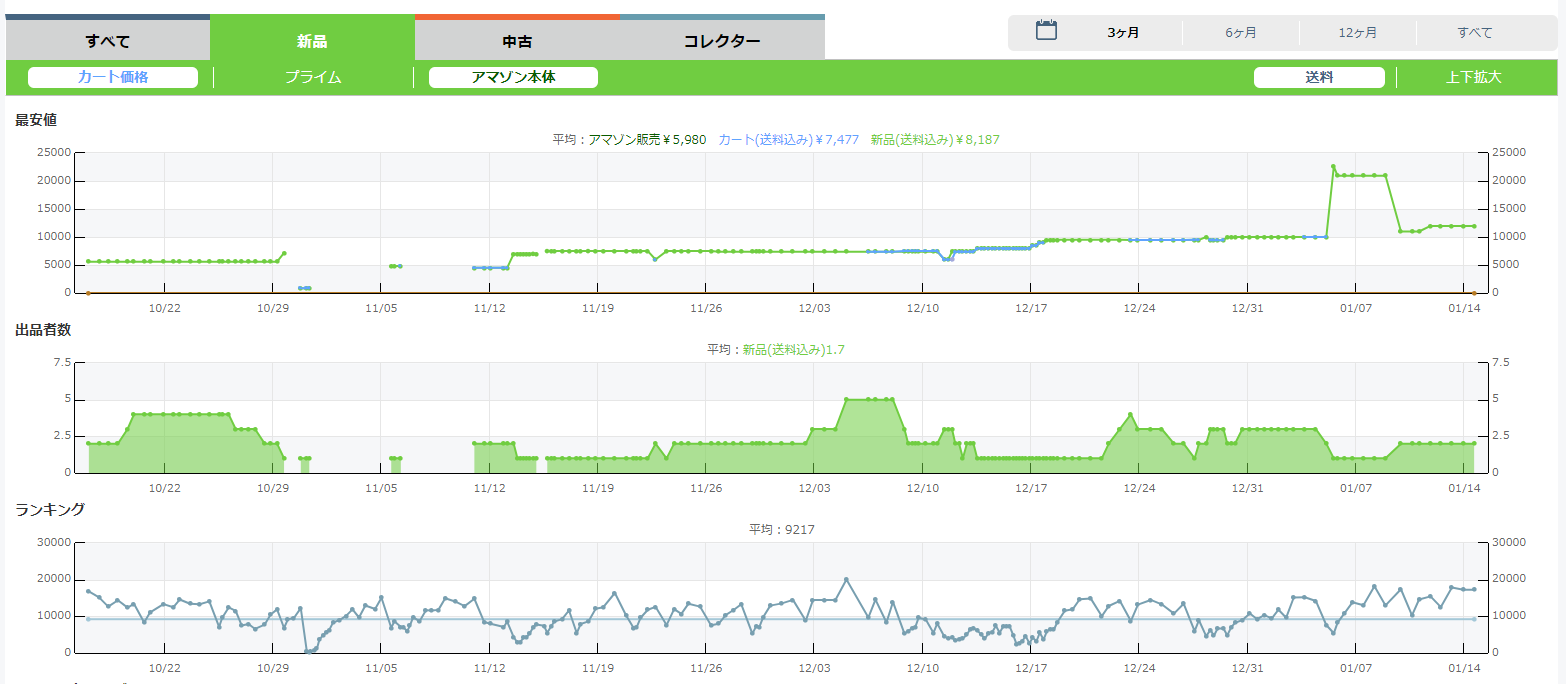Image resolution: width=1566 pixels, height=684 pixels.
Task: Open the 中古 tab
Action: (517, 41)
